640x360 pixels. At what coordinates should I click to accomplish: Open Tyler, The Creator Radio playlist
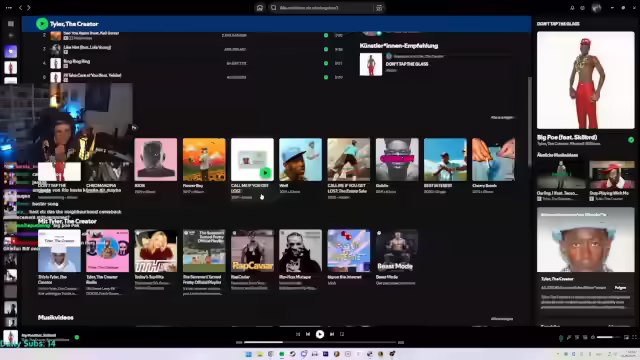pos(107,261)
